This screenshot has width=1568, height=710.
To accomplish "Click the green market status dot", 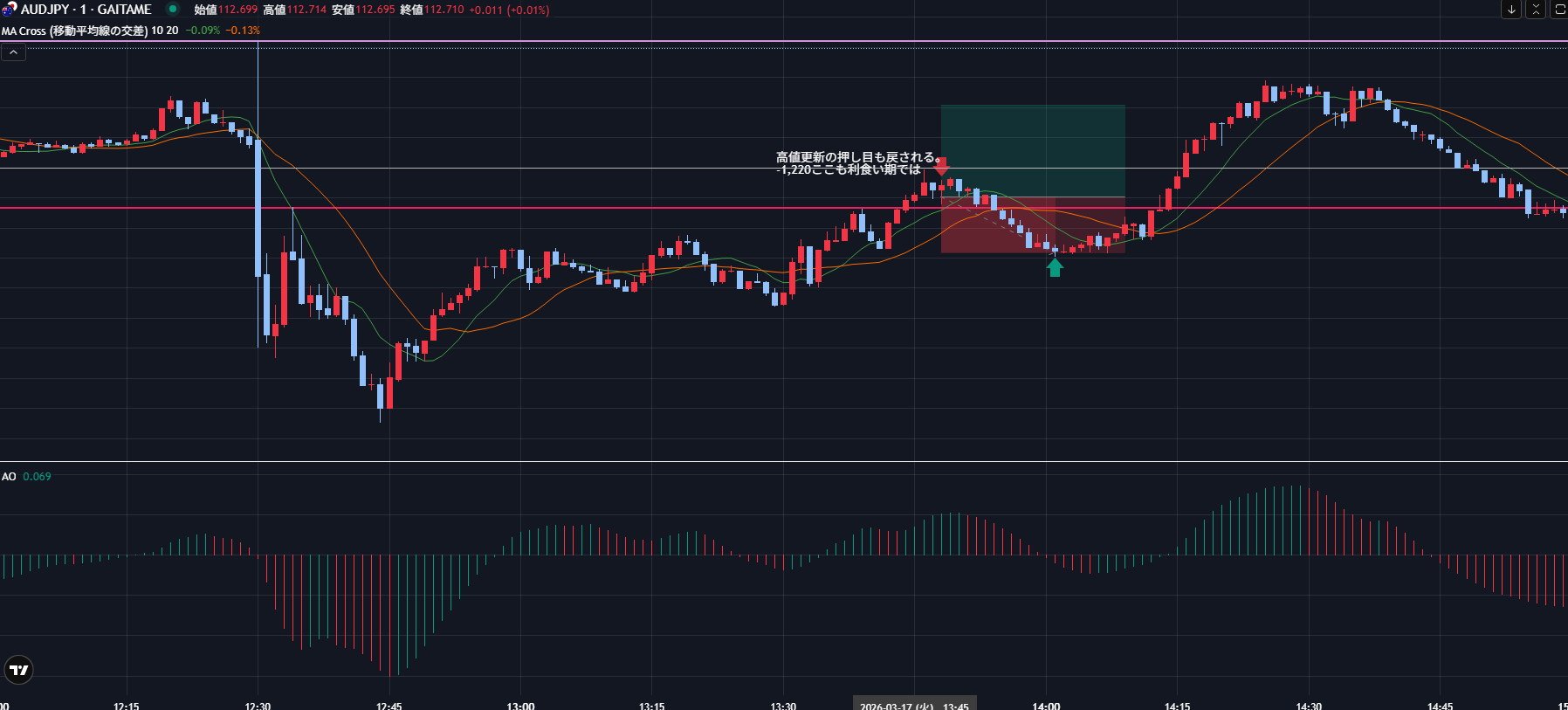I will (x=173, y=10).
